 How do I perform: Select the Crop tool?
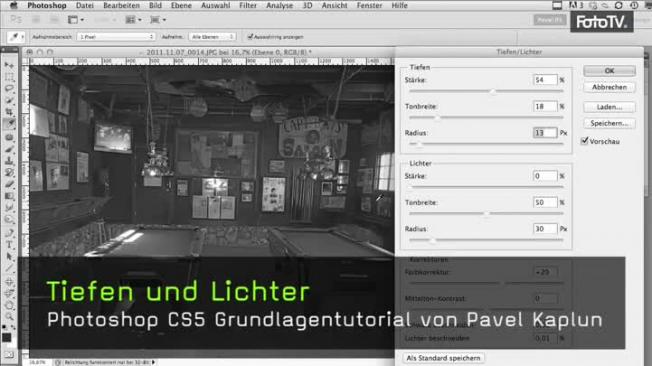click(9, 112)
